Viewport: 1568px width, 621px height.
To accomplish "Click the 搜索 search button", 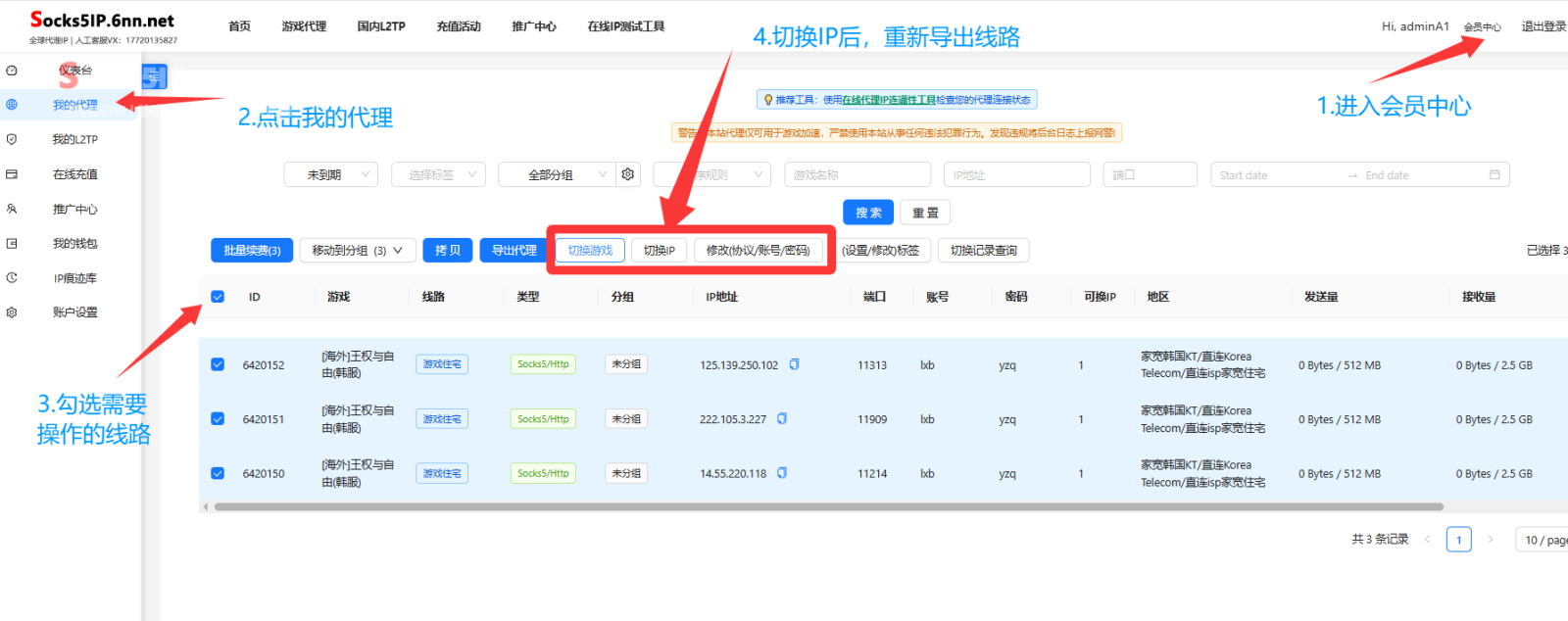I will click(x=868, y=213).
